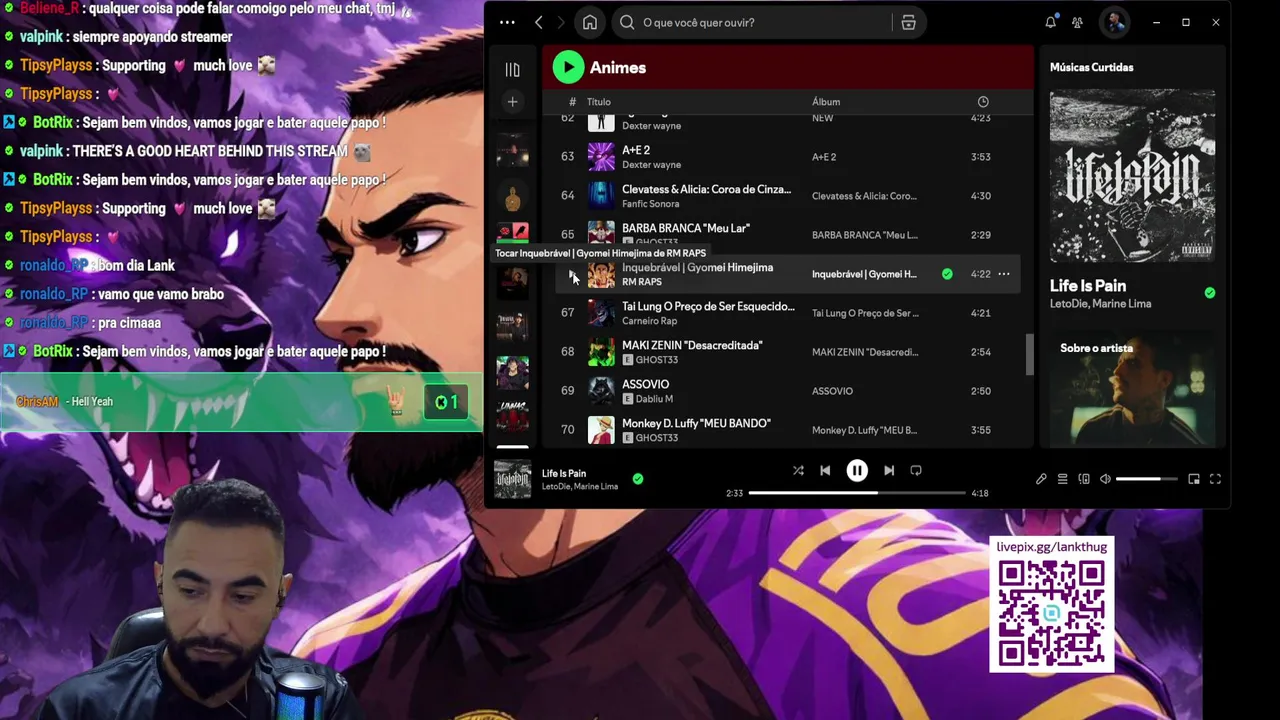Click livepix QR code on stream overlay
Image resolution: width=1280 pixels, height=720 pixels.
tap(1051, 614)
